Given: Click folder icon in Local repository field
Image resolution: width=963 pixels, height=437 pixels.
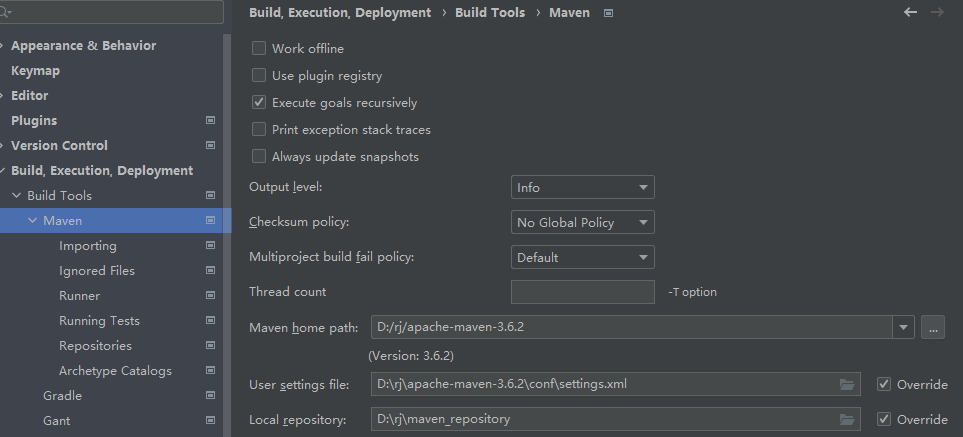Looking at the screenshot, I should click(x=848, y=420).
